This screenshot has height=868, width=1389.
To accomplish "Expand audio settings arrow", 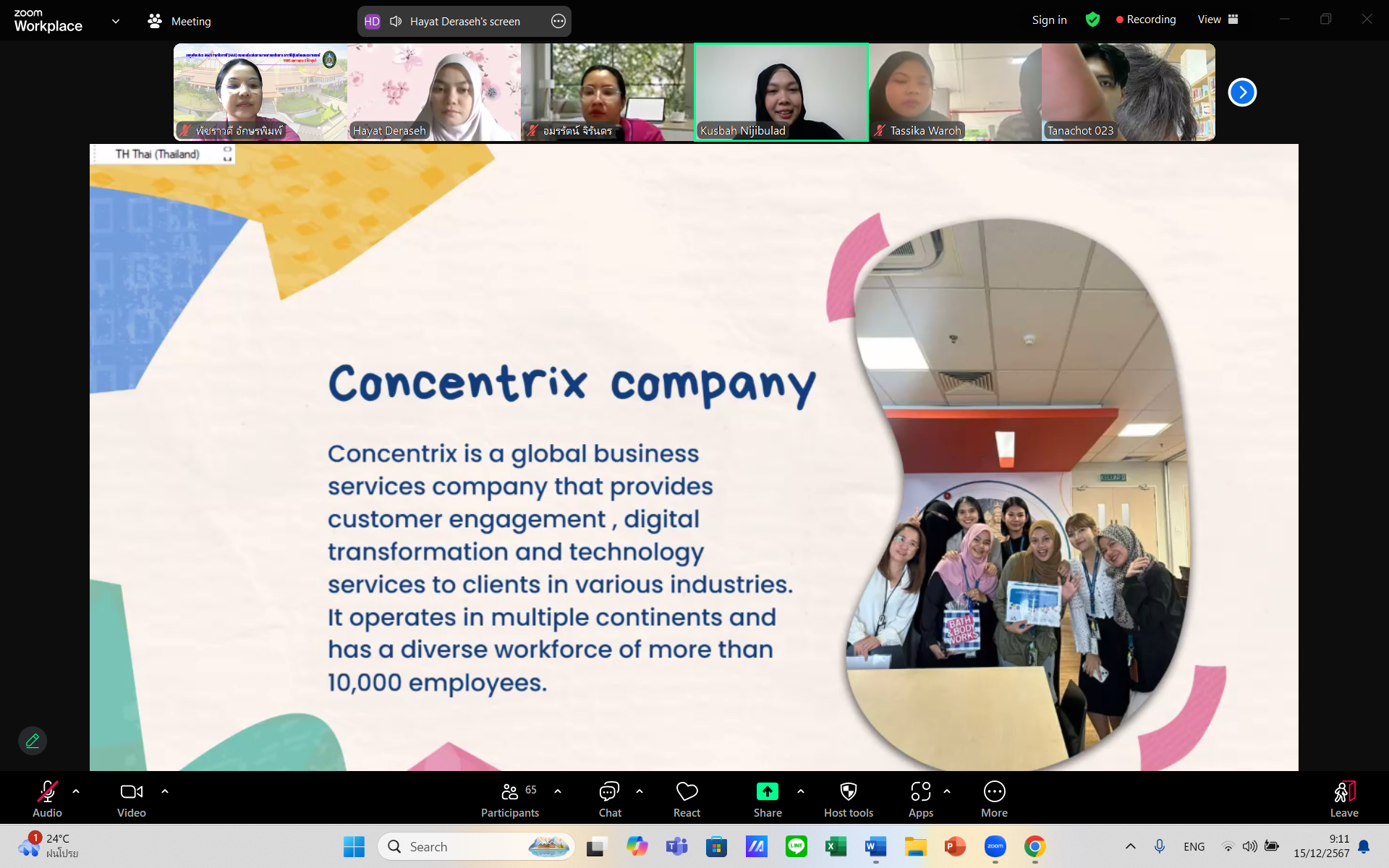I will point(76,791).
